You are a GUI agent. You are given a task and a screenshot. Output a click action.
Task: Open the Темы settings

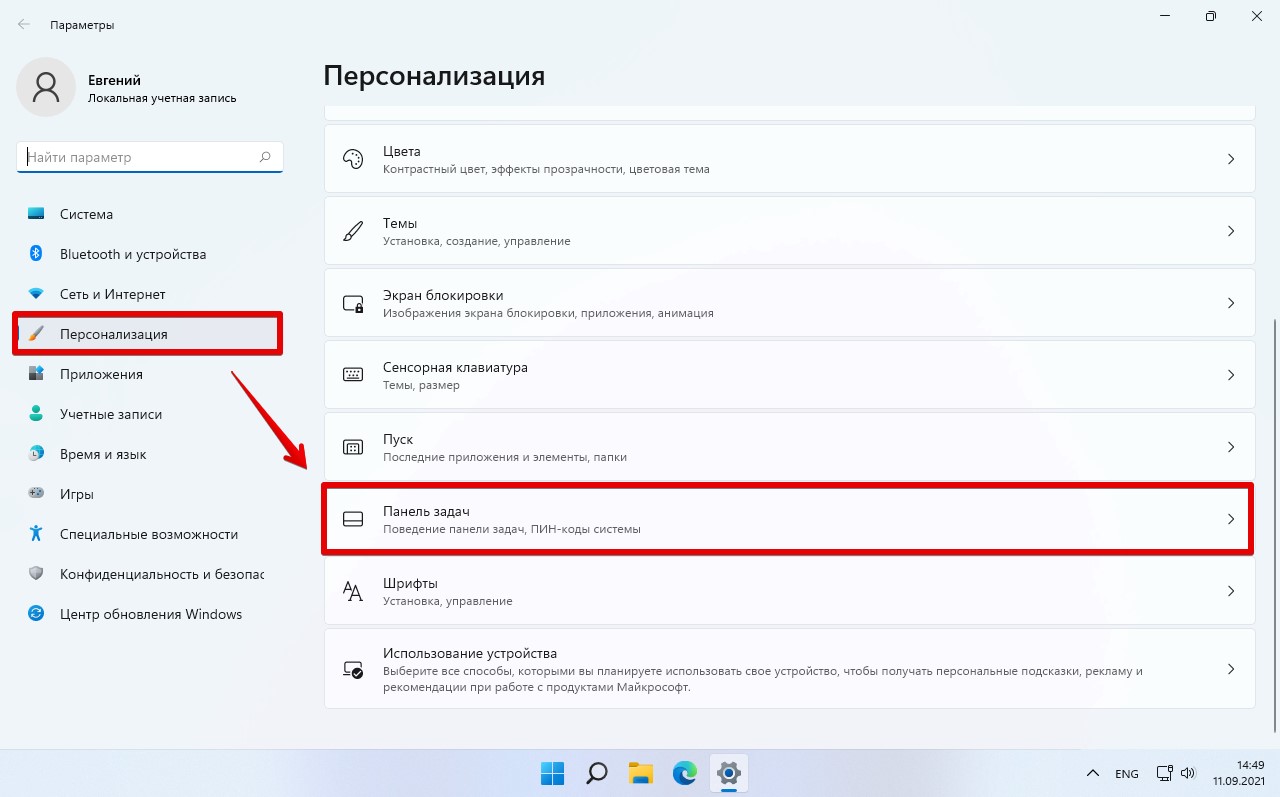[789, 231]
